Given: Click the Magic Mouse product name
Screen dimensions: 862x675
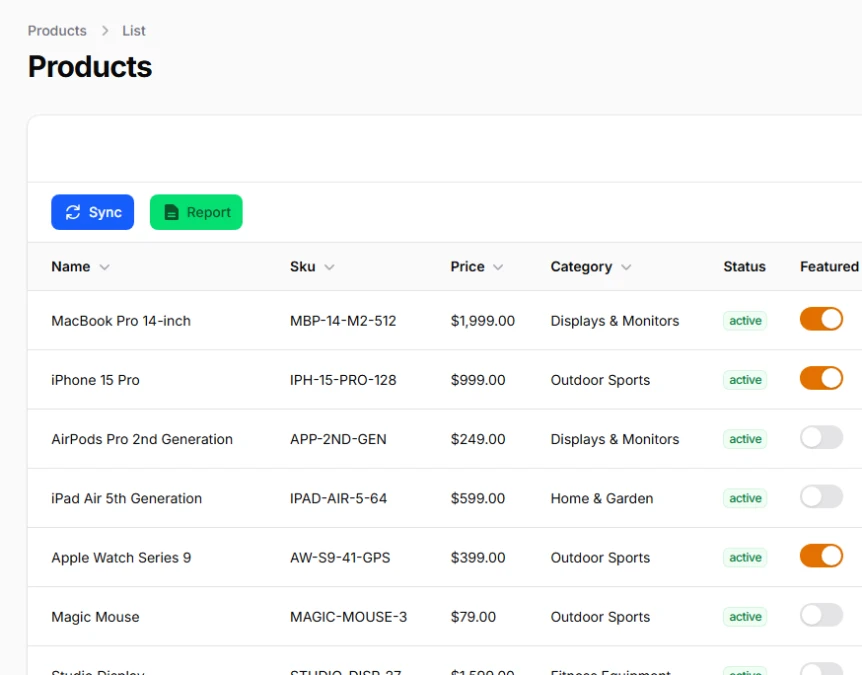Looking at the screenshot, I should [x=95, y=617].
